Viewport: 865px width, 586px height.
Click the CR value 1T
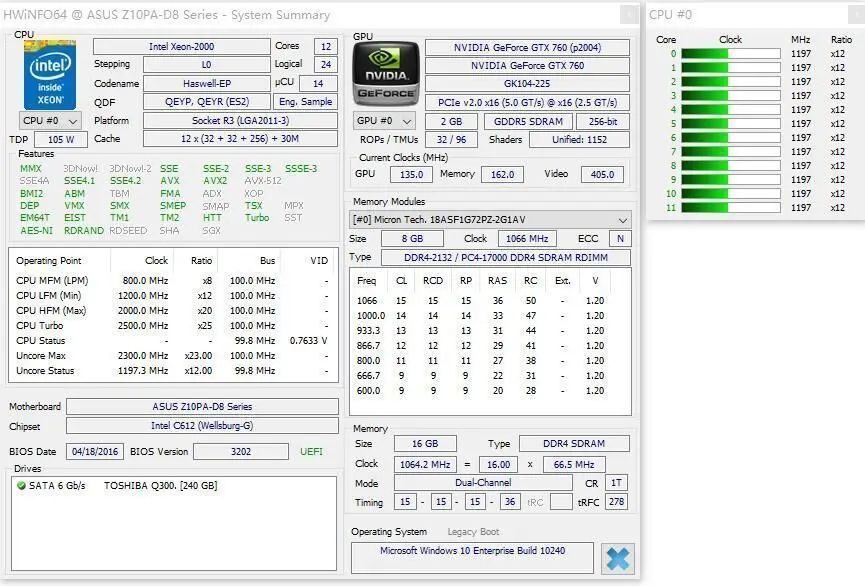point(616,483)
